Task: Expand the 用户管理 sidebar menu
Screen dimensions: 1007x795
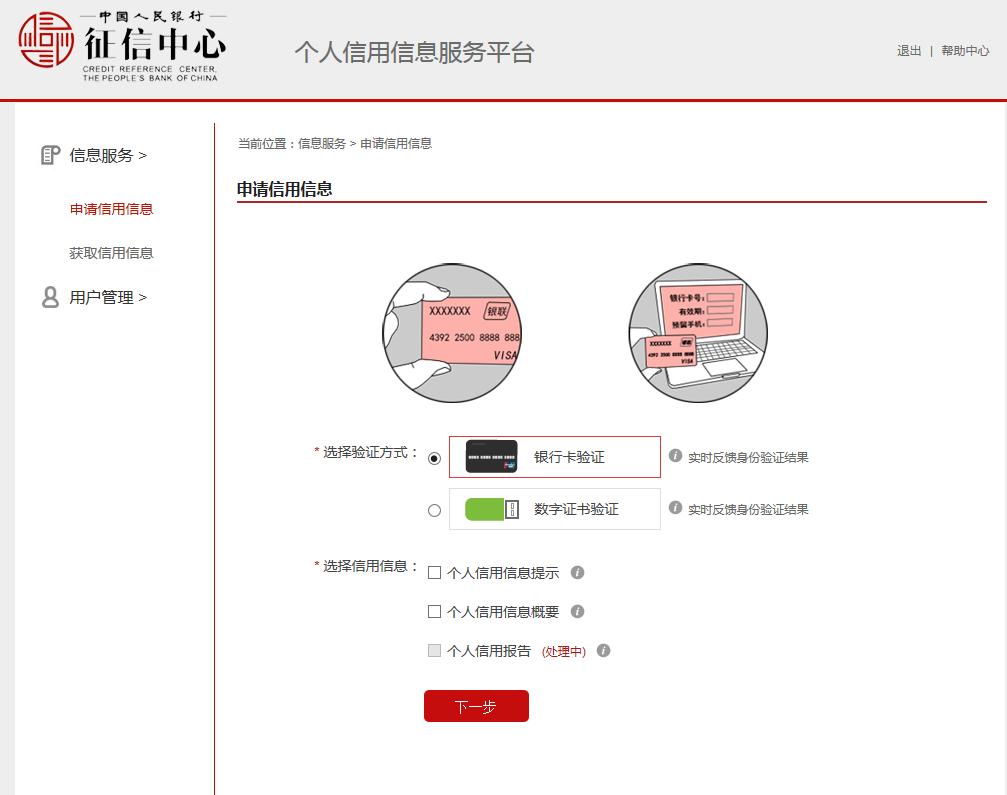Action: (x=105, y=297)
